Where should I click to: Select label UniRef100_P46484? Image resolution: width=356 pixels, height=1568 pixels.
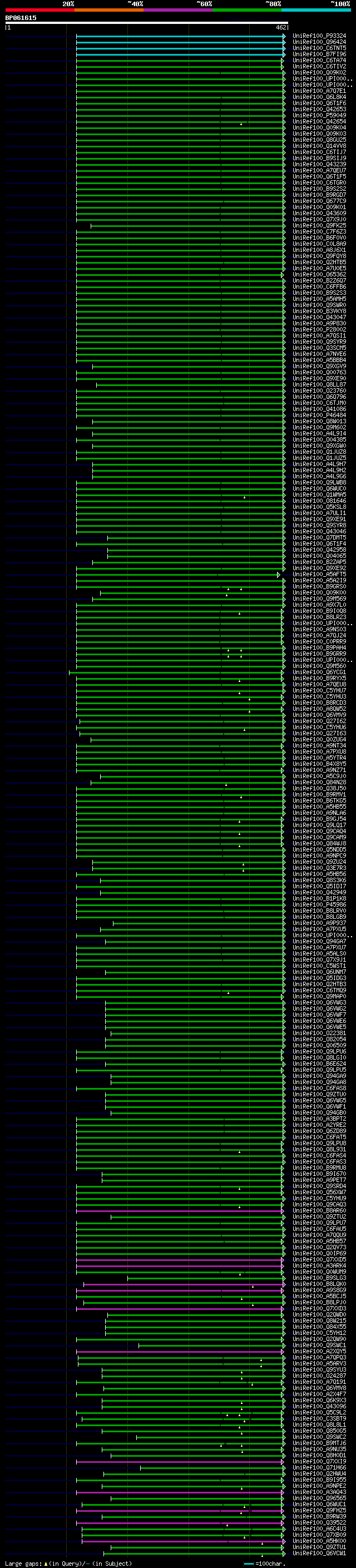click(319, 415)
